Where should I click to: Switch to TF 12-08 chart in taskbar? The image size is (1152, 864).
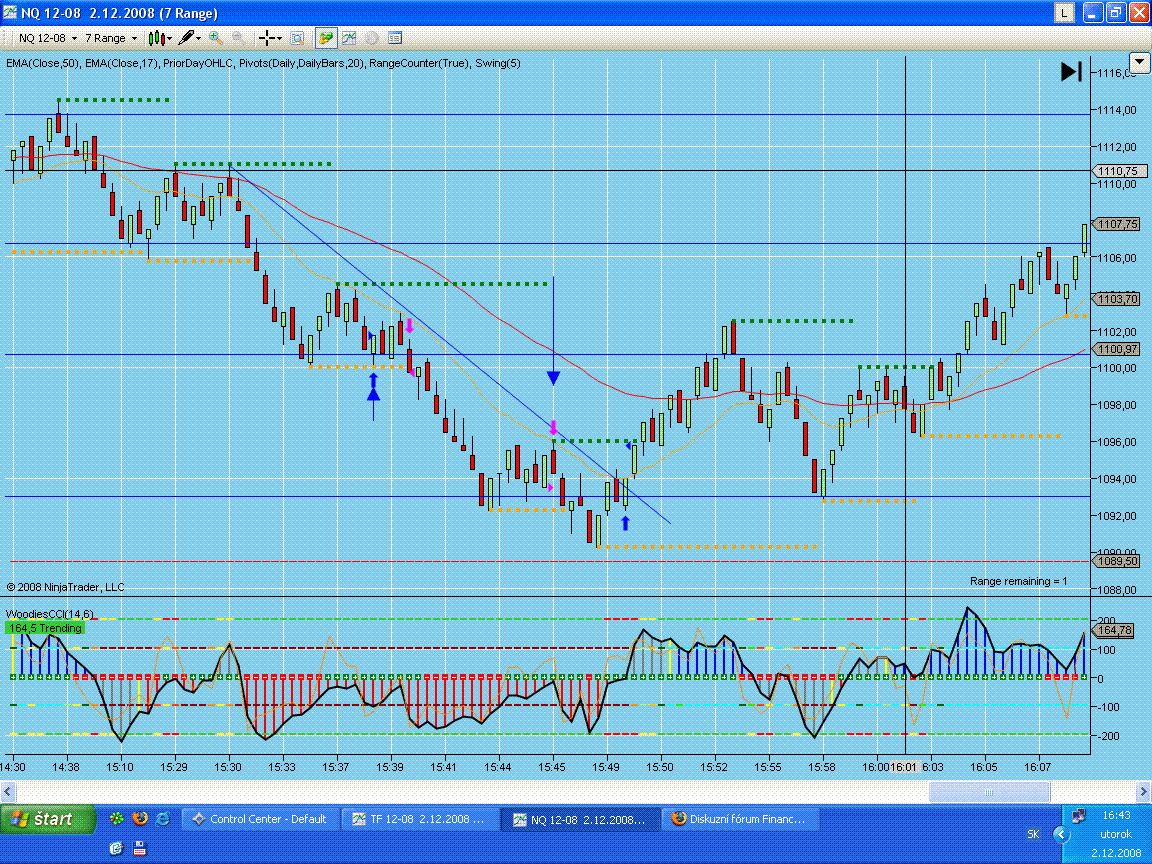420,819
